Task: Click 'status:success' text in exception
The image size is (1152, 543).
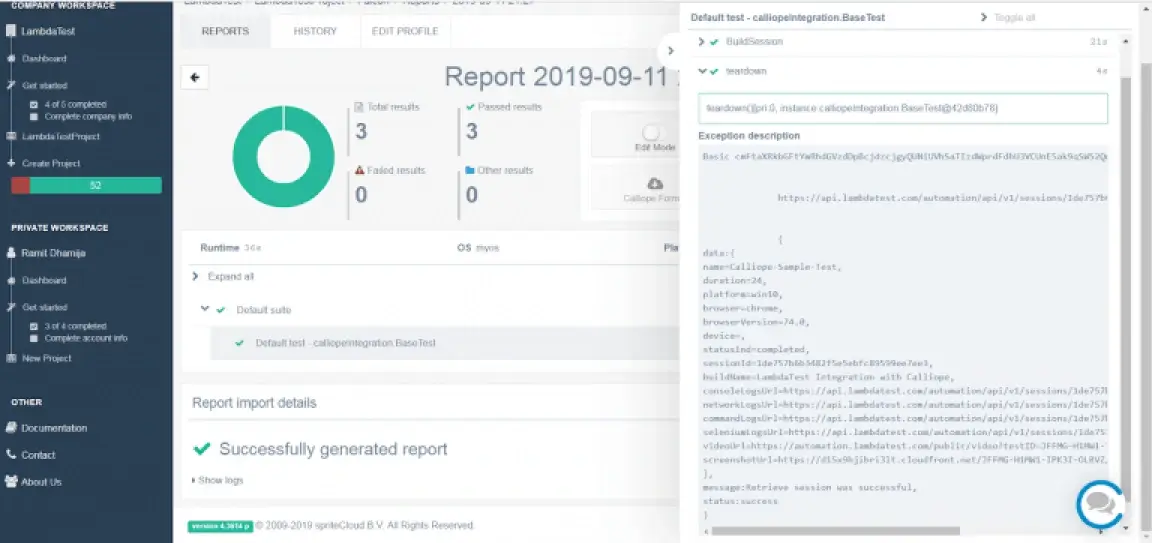Action: [x=740, y=501]
